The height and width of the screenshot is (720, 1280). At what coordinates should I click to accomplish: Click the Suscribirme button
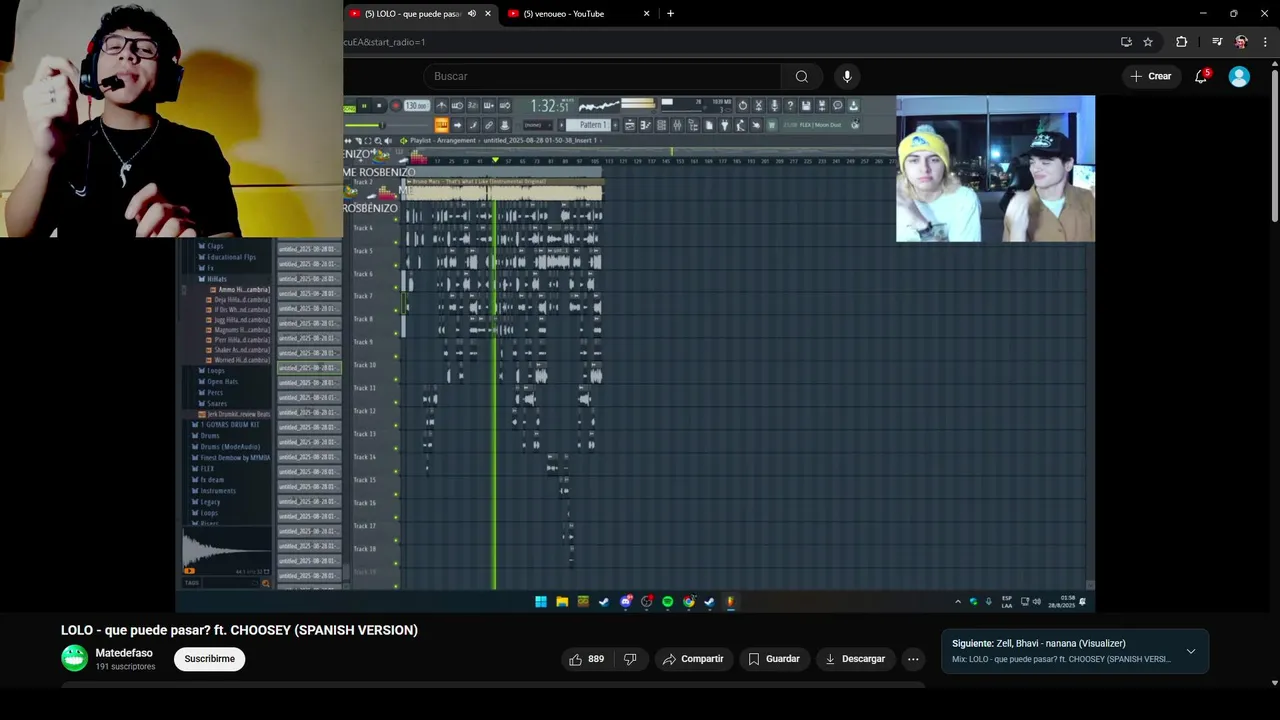point(209,659)
